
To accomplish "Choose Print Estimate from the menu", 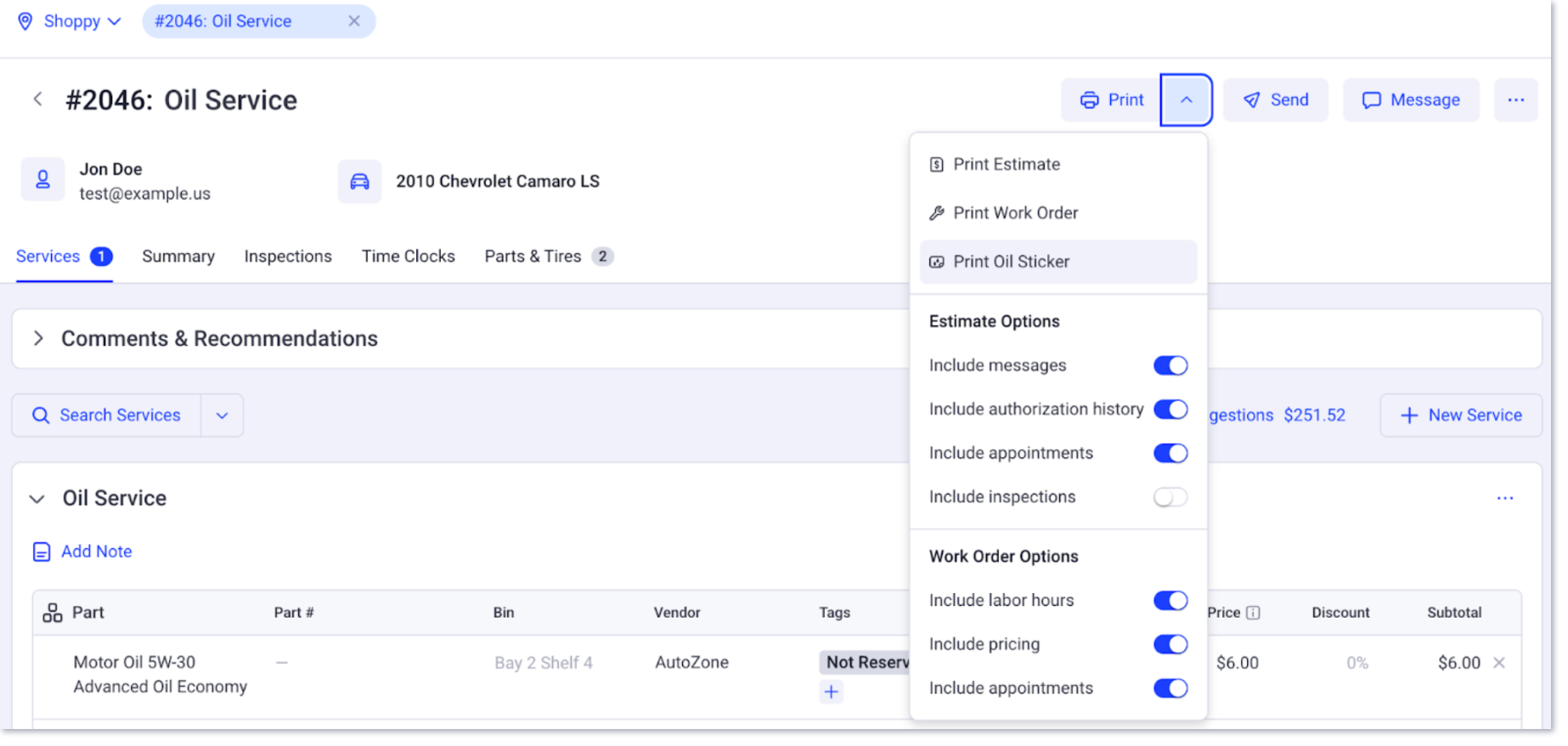I will tap(1058, 165).
